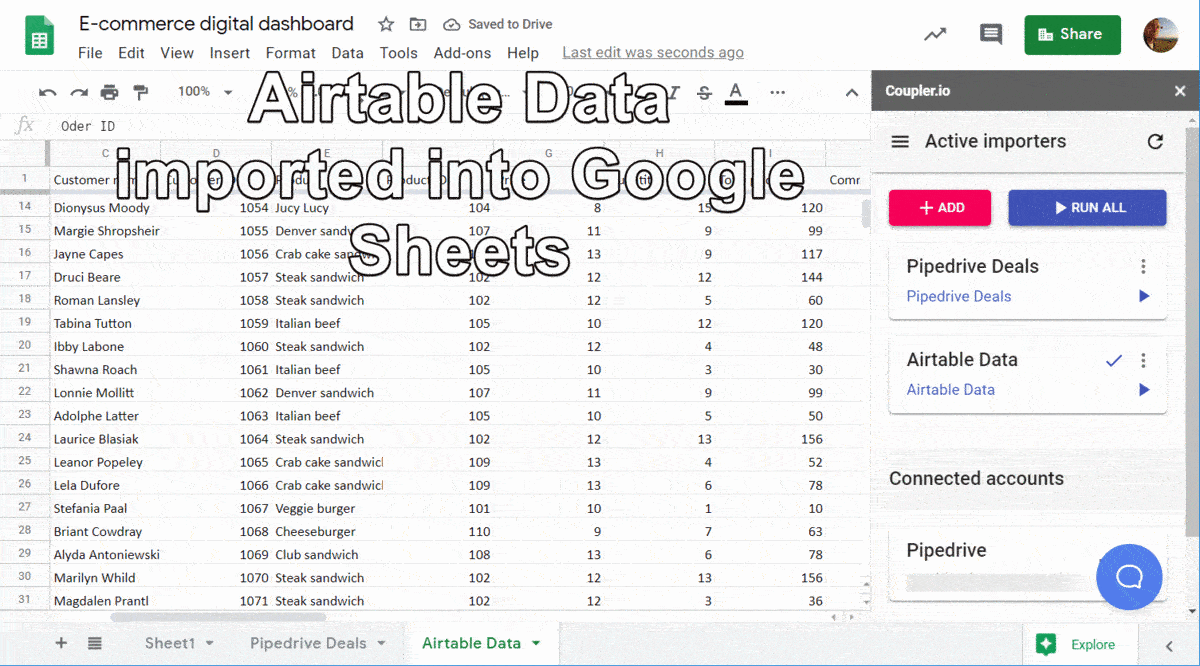This screenshot has width=1200, height=666.
Task: Open the zoom level dropdown
Action: pyautogui.click(x=202, y=91)
